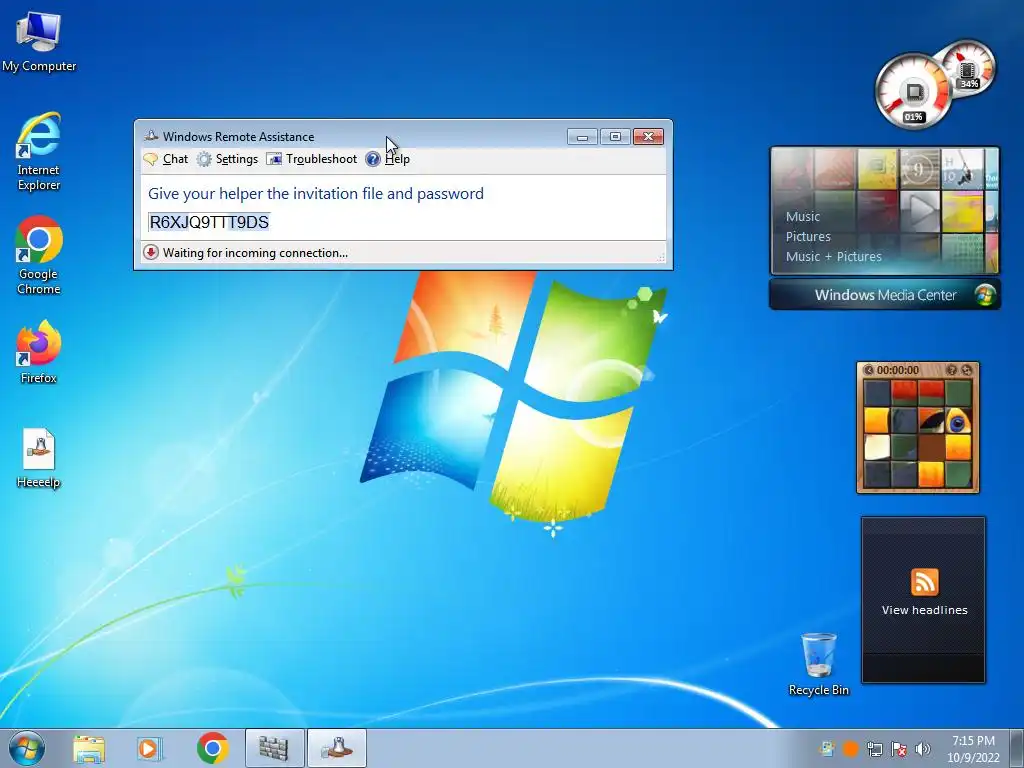Click the red status arrow beside 'Waiting for incoming connection...'
1024x768 pixels.
pos(151,253)
